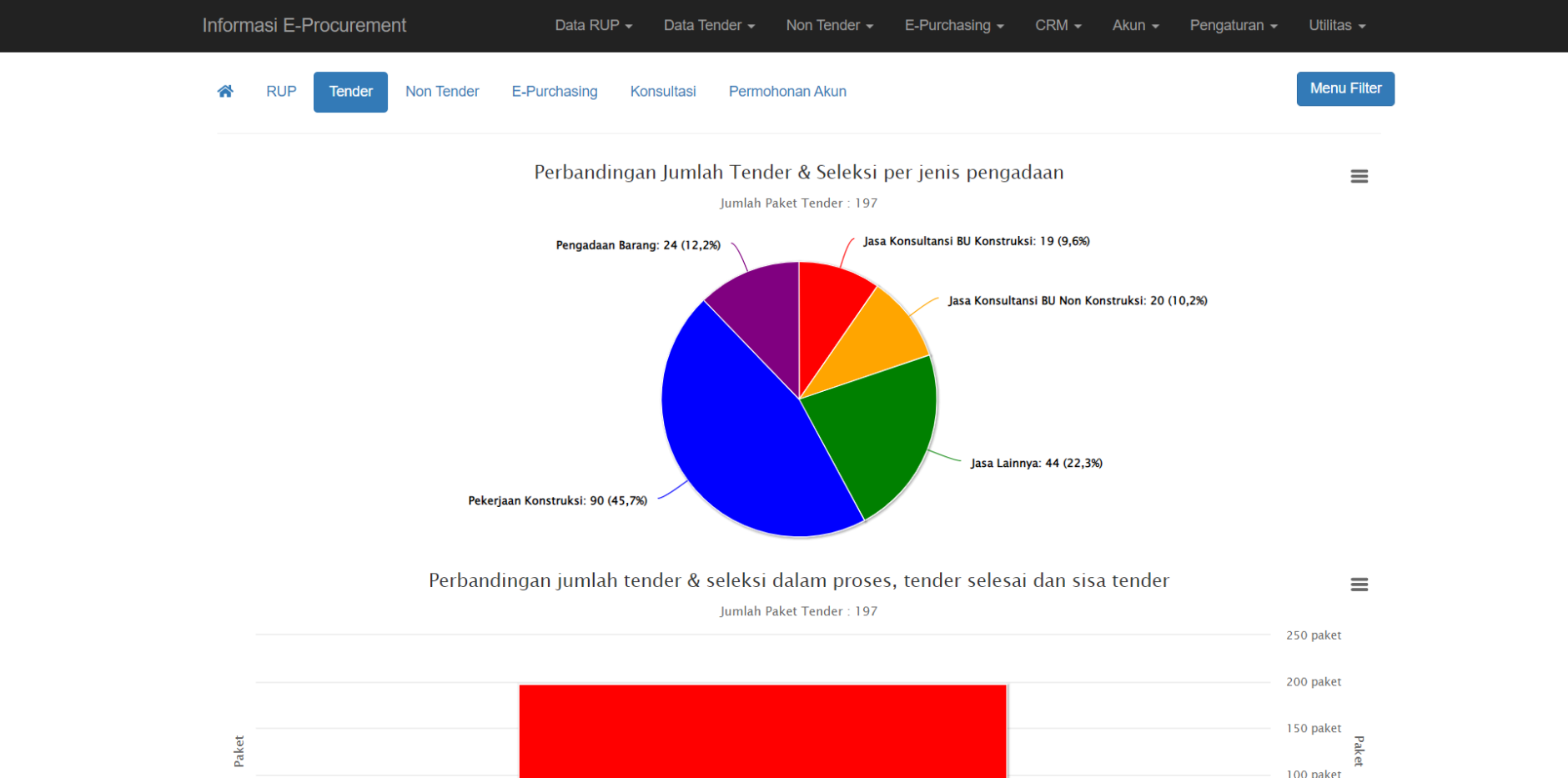
Task: Expand the Non Tender dropdown in the navbar
Action: click(x=828, y=25)
